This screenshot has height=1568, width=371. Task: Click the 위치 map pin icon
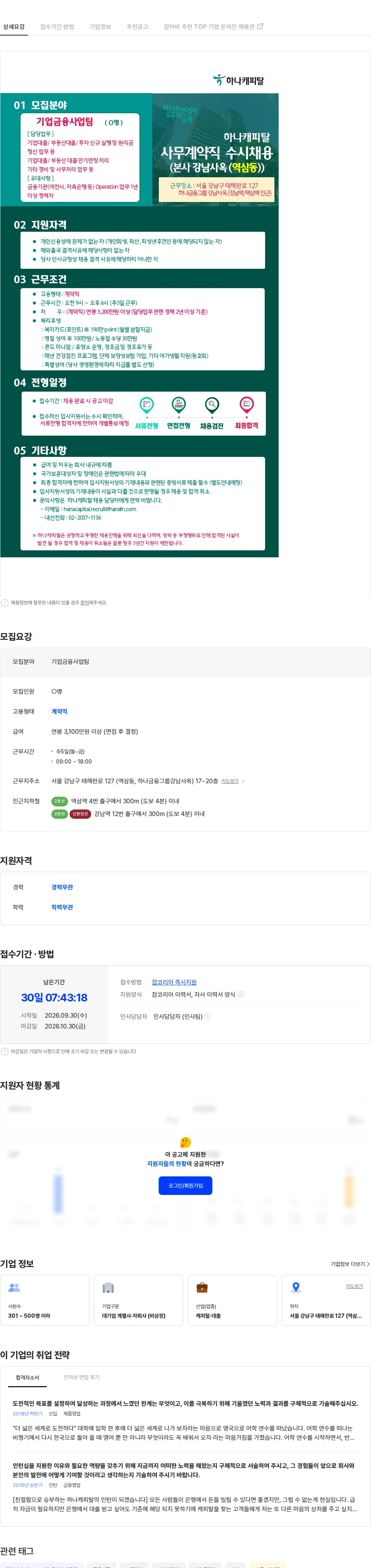point(296,1287)
